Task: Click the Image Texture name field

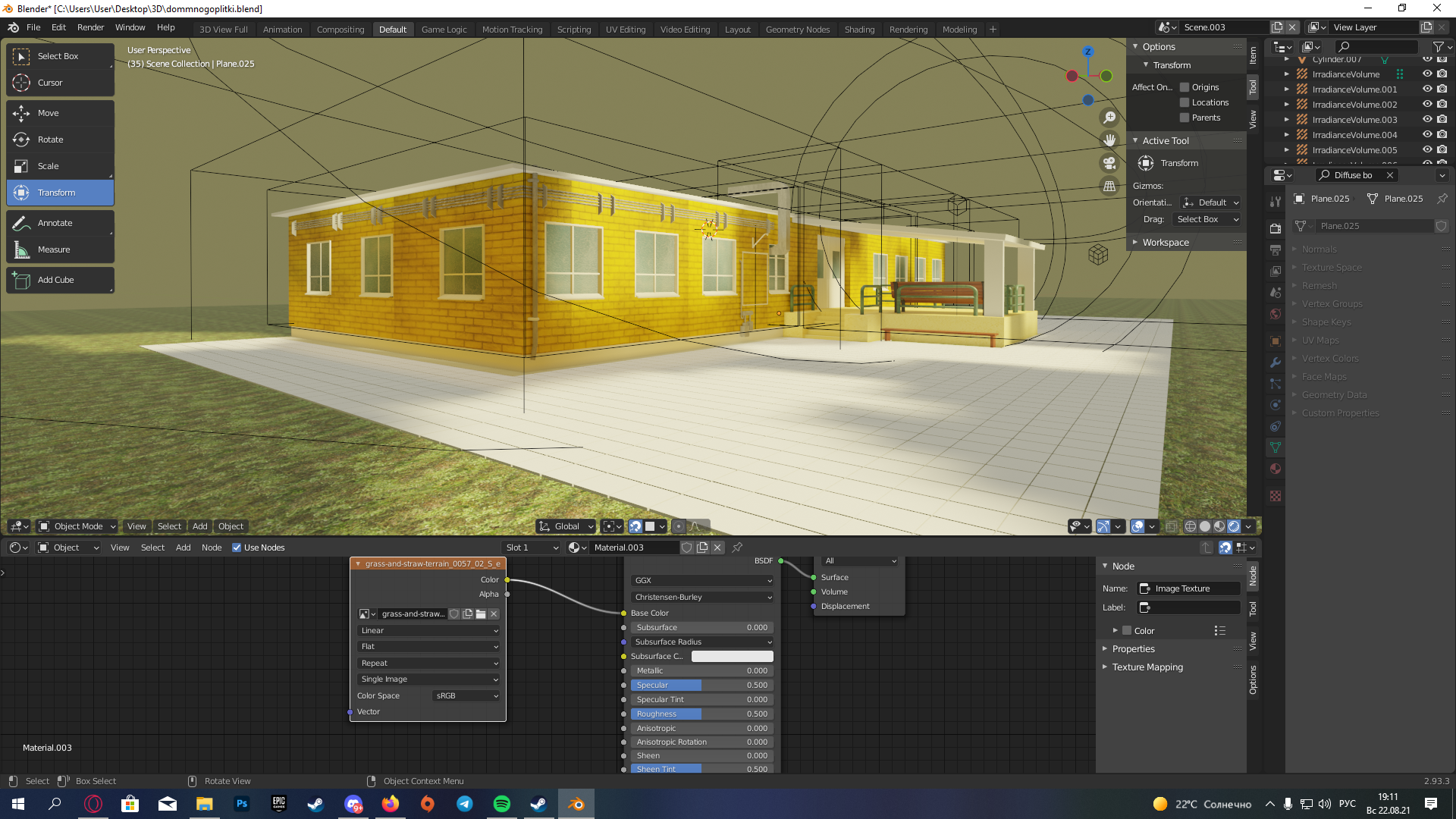Action: click(1190, 588)
